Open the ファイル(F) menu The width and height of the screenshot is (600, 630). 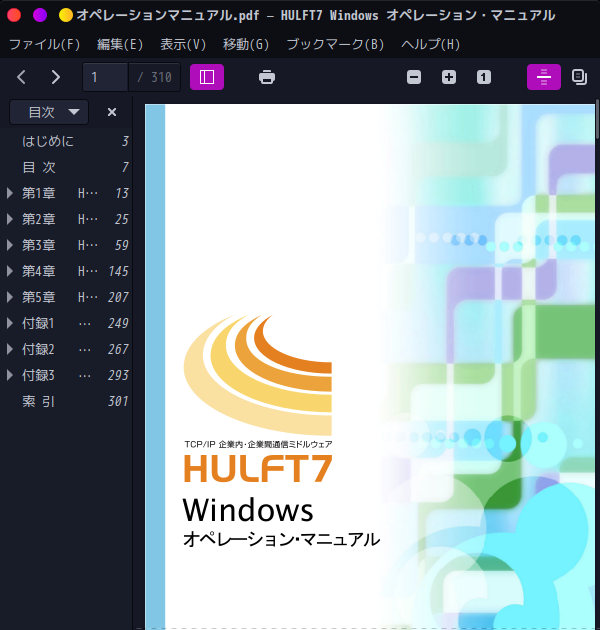coord(45,44)
